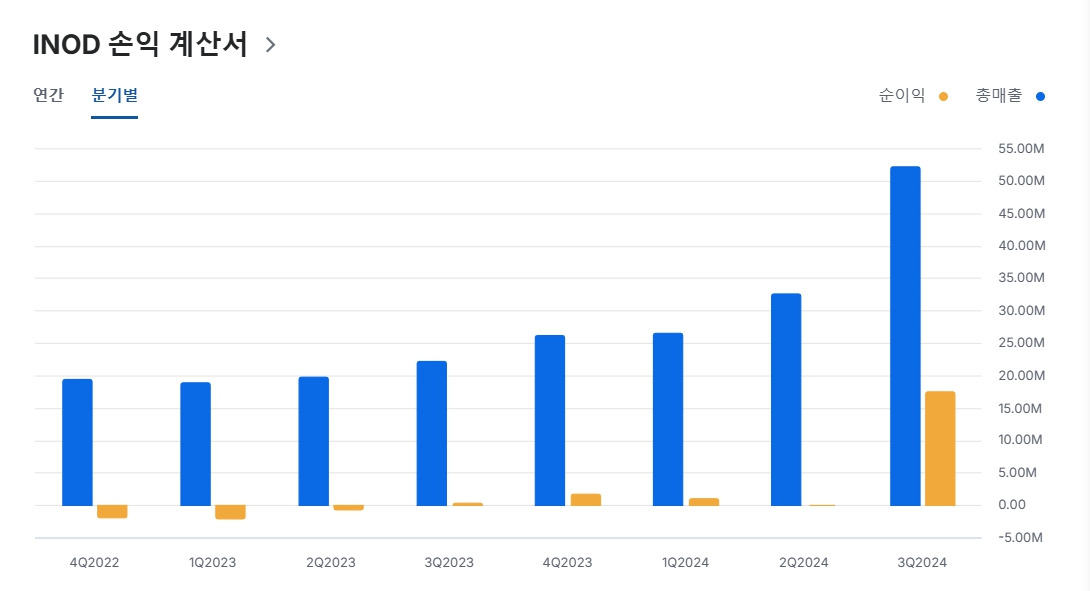Click the 순이익 legend label
The width and height of the screenshot is (1090, 591).
point(900,95)
